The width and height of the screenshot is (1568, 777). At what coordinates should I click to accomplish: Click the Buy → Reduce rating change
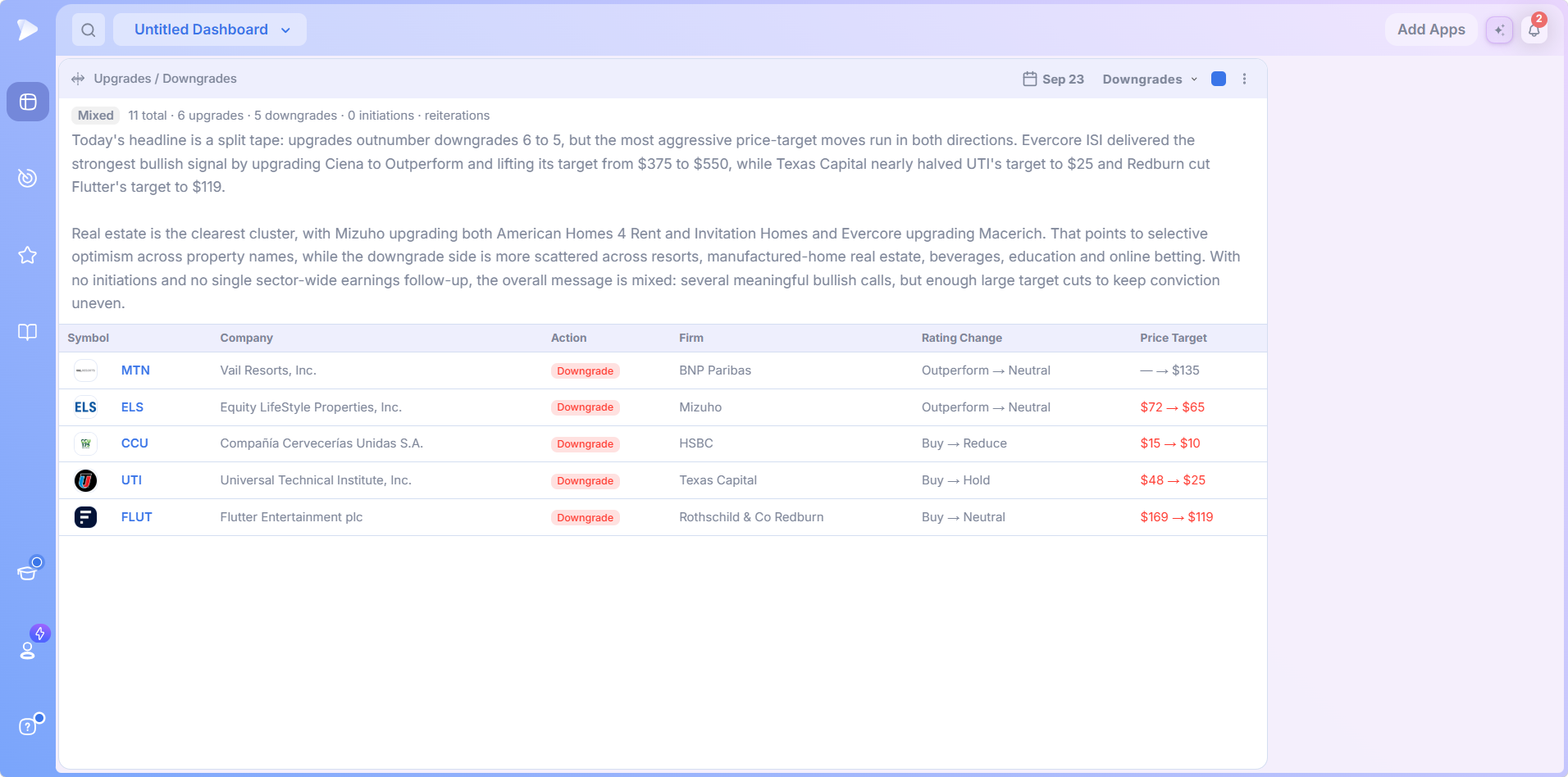tap(964, 443)
